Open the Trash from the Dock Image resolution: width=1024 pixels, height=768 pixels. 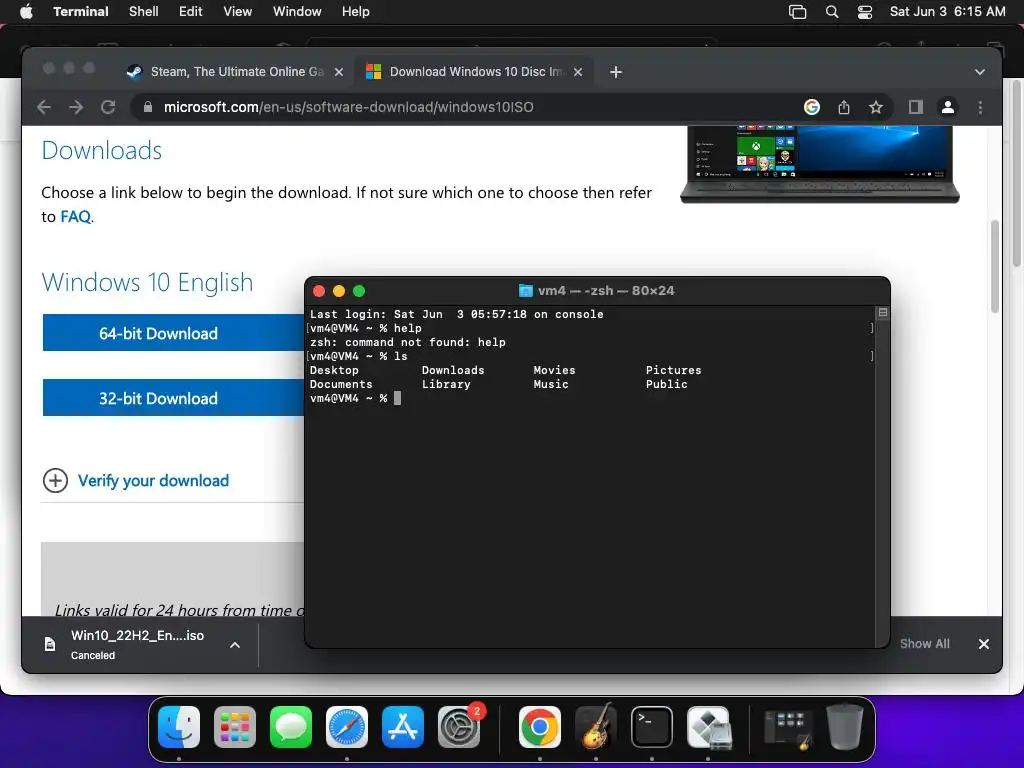click(x=844, y=727)
